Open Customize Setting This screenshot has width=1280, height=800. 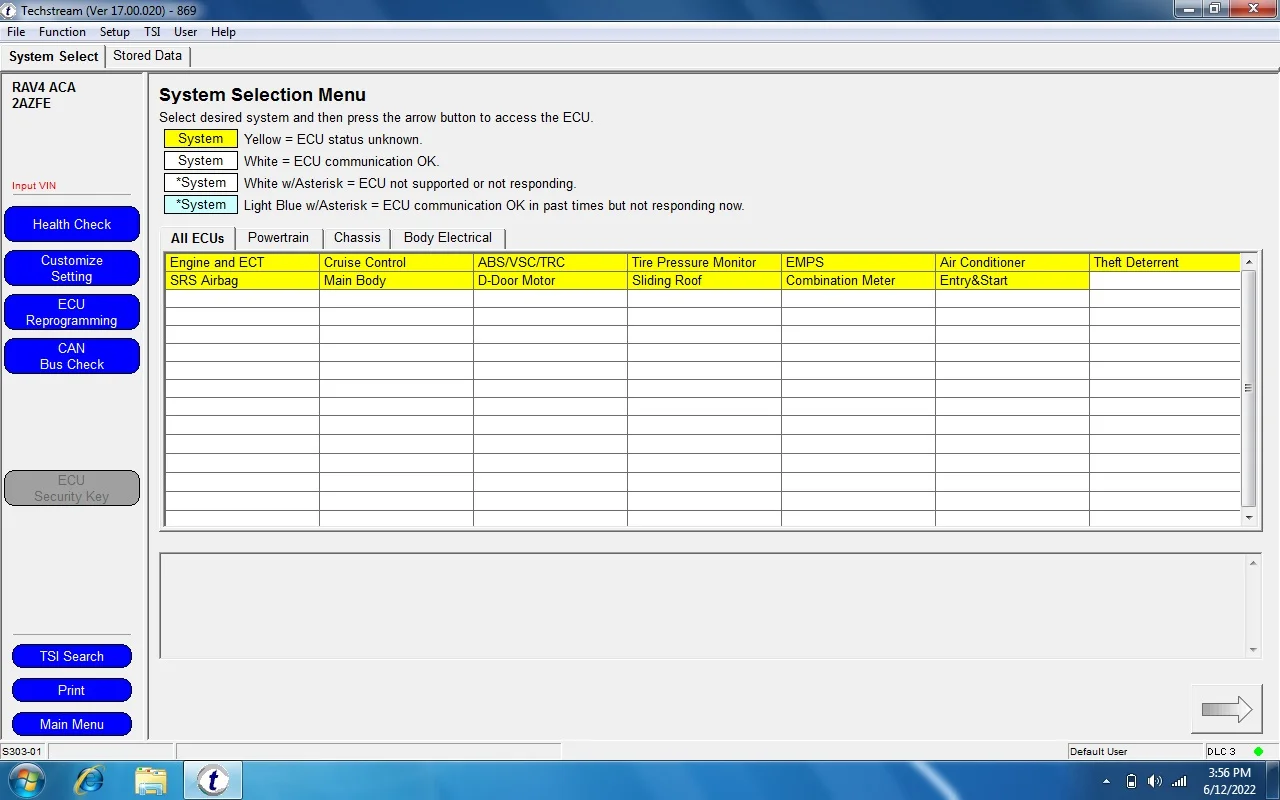pyautogui.click(x=72, y=268)
